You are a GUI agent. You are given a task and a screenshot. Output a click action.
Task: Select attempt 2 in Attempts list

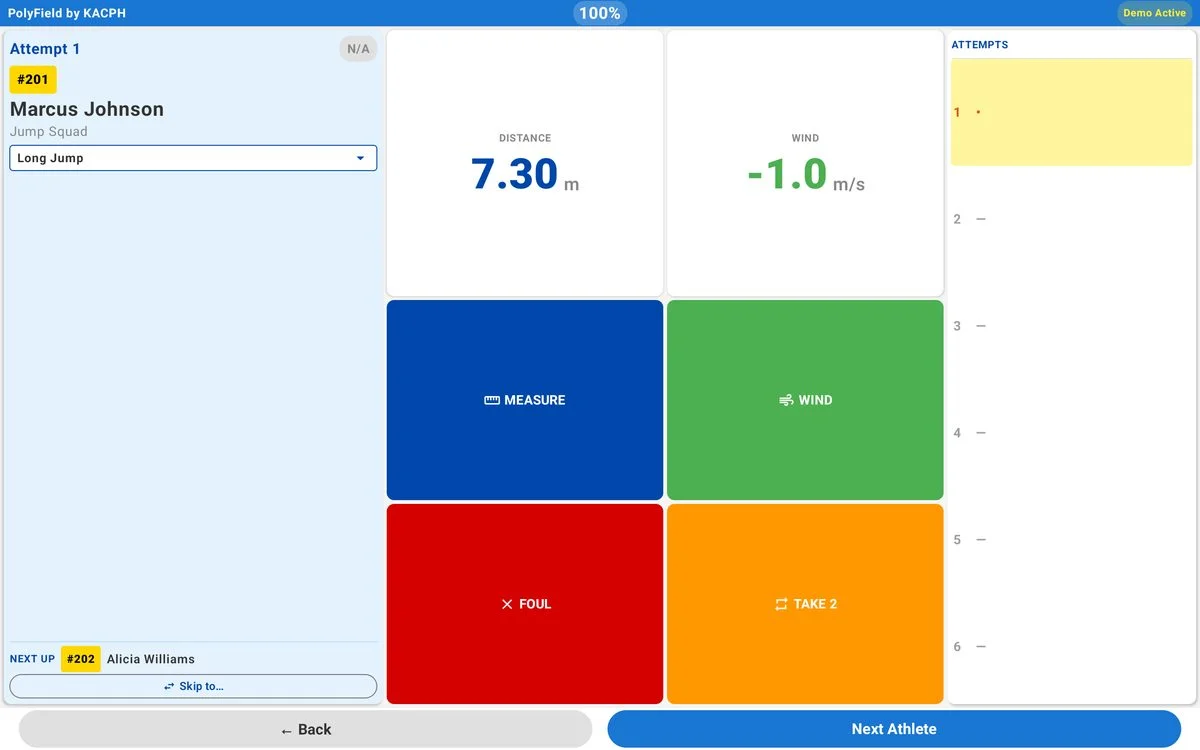tap(1071, 219)
